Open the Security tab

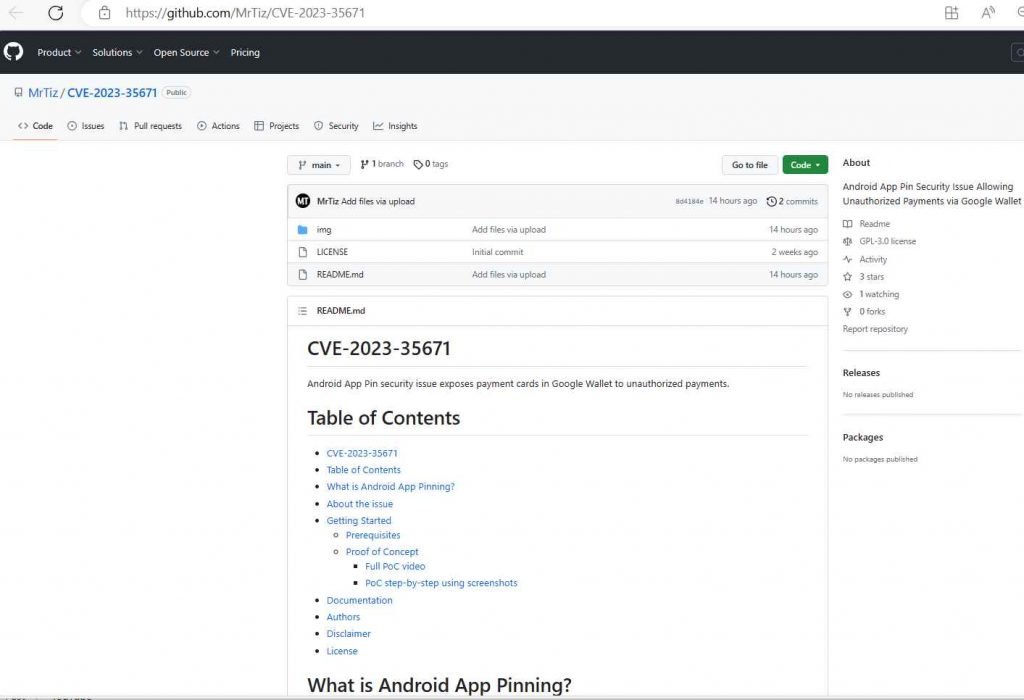coord(336,126)
